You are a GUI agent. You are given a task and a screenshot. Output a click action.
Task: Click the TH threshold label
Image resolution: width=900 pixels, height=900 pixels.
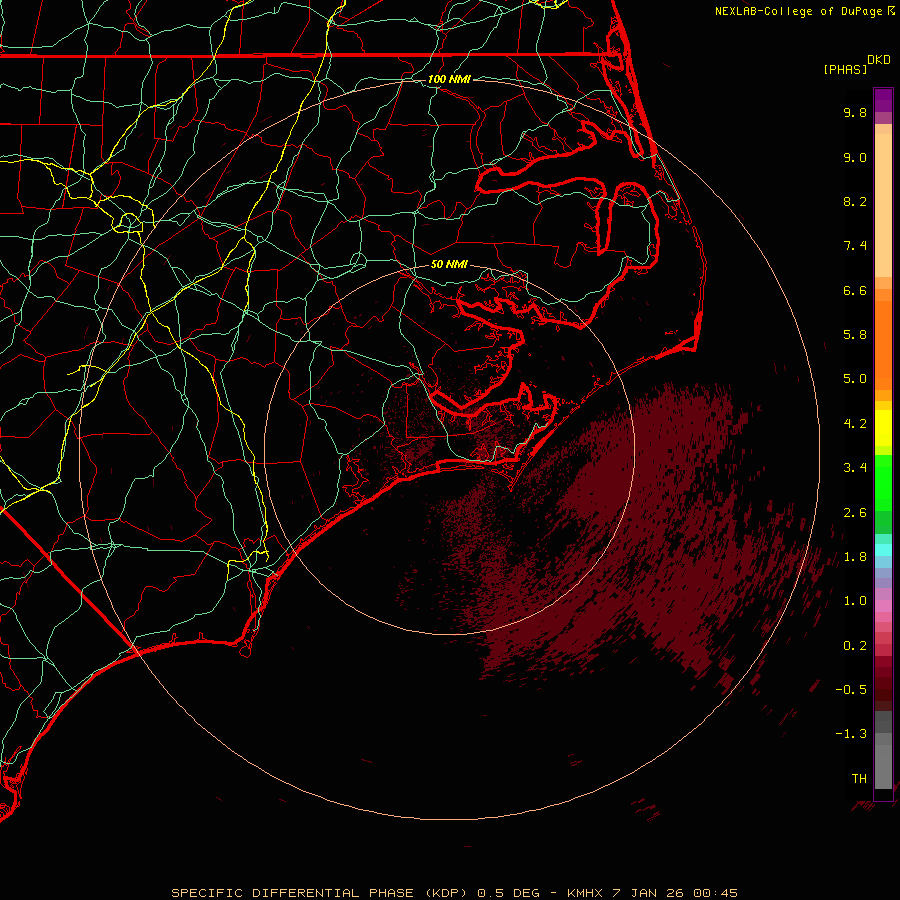(x=859, y=779)
